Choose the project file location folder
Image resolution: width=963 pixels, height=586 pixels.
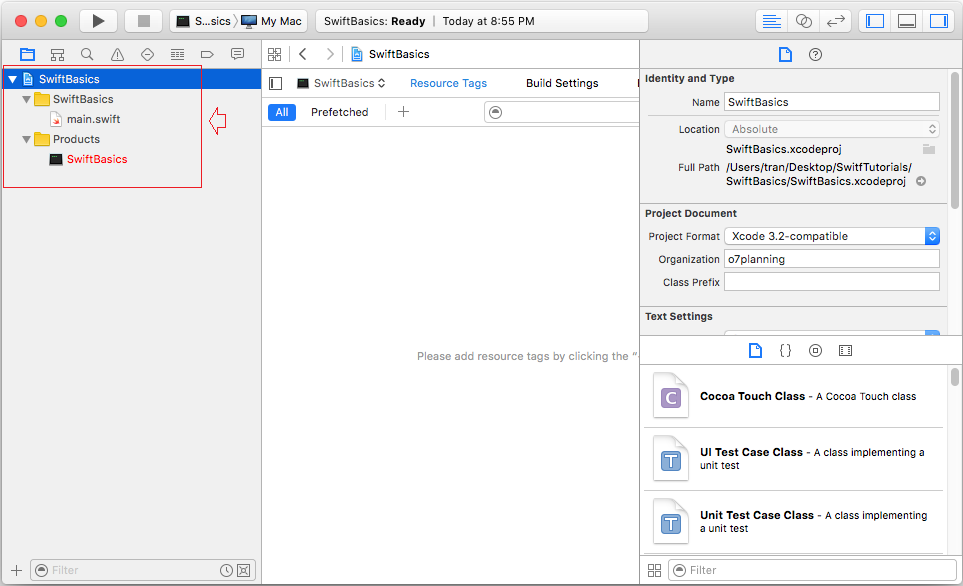[929, 149]
